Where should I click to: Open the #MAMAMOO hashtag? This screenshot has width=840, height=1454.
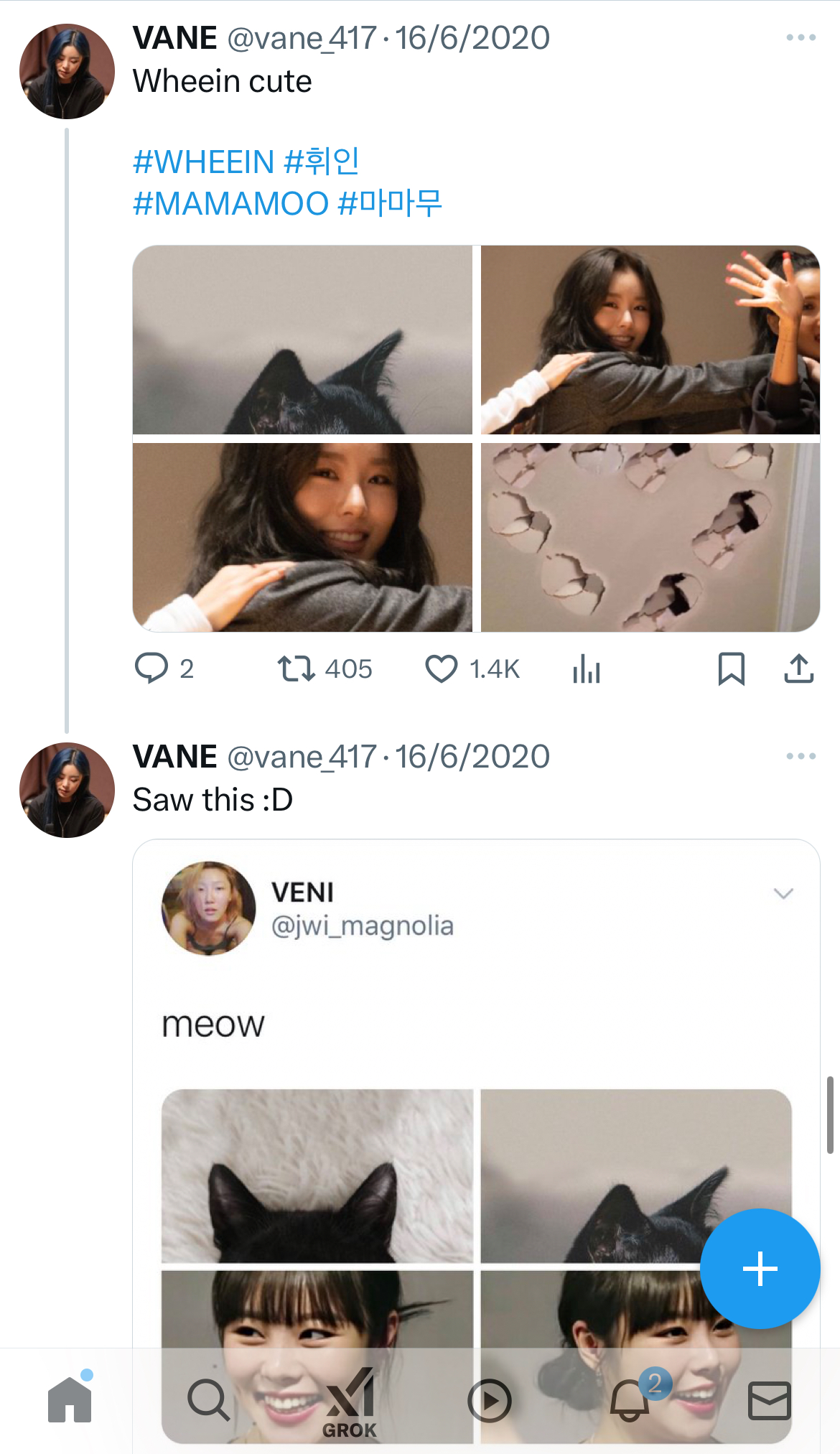click(x=230, y=204)
